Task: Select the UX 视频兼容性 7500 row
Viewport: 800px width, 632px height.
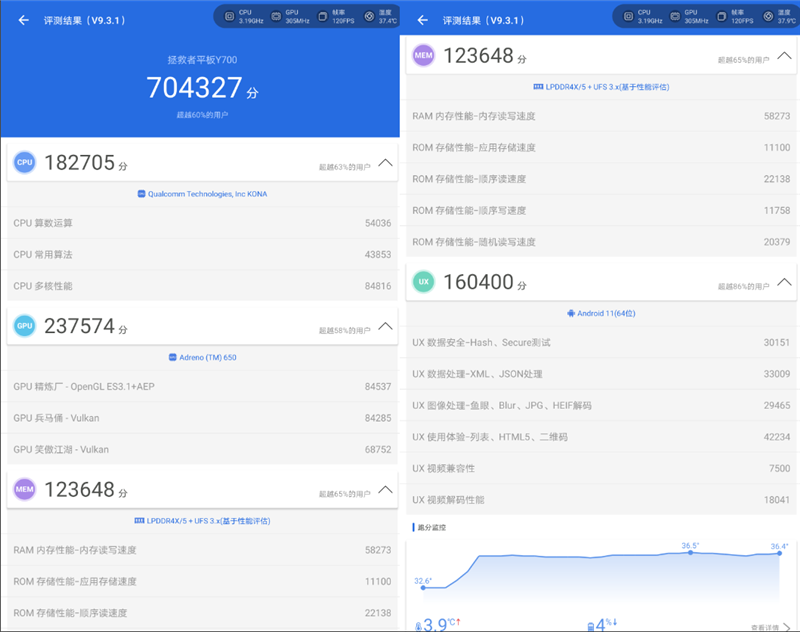Action: point(602,468)
